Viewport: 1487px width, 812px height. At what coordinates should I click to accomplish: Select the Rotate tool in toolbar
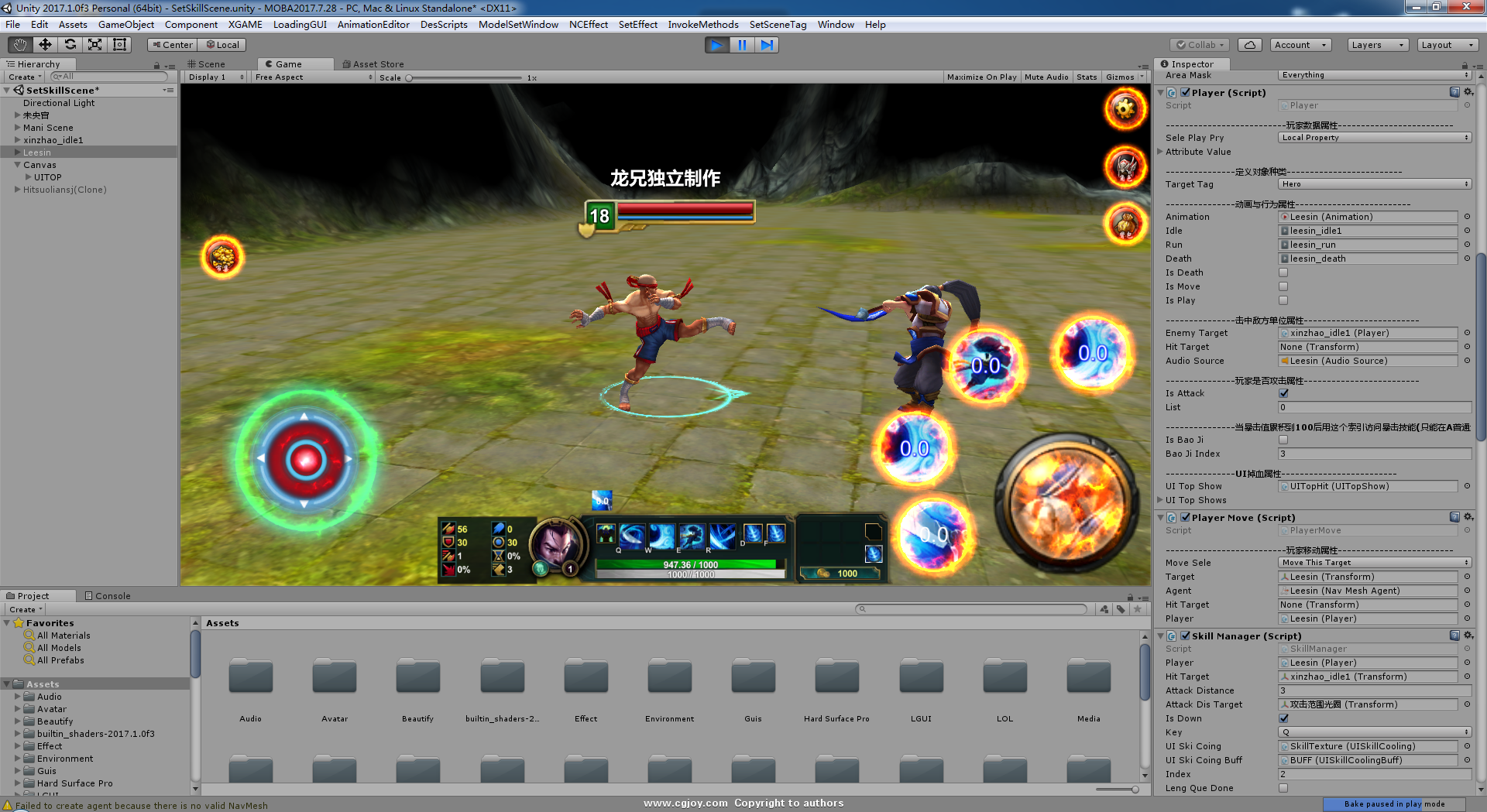tap(70, 45)
